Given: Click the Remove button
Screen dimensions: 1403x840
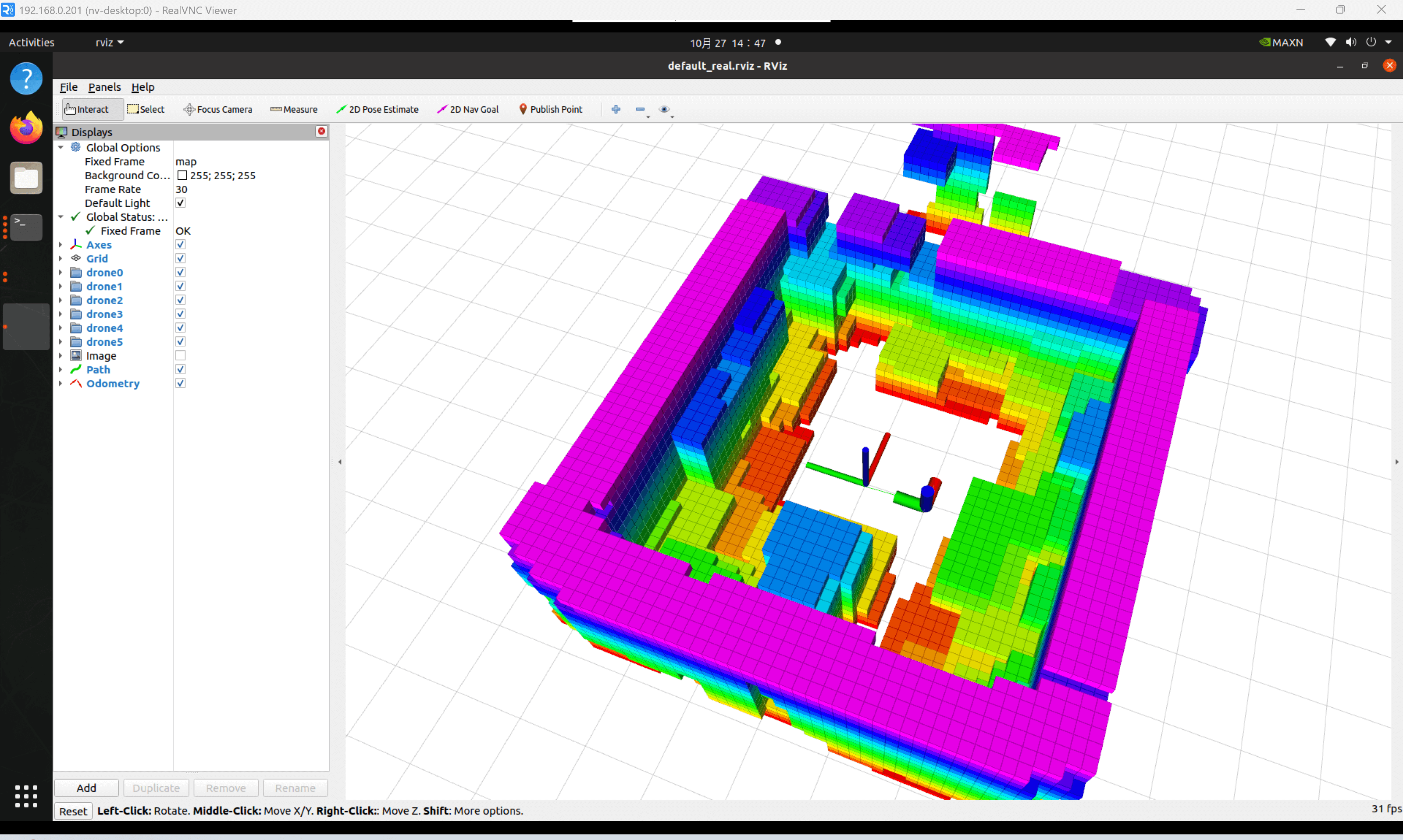Looking at the screenshot, I should (x=226, y=788).
